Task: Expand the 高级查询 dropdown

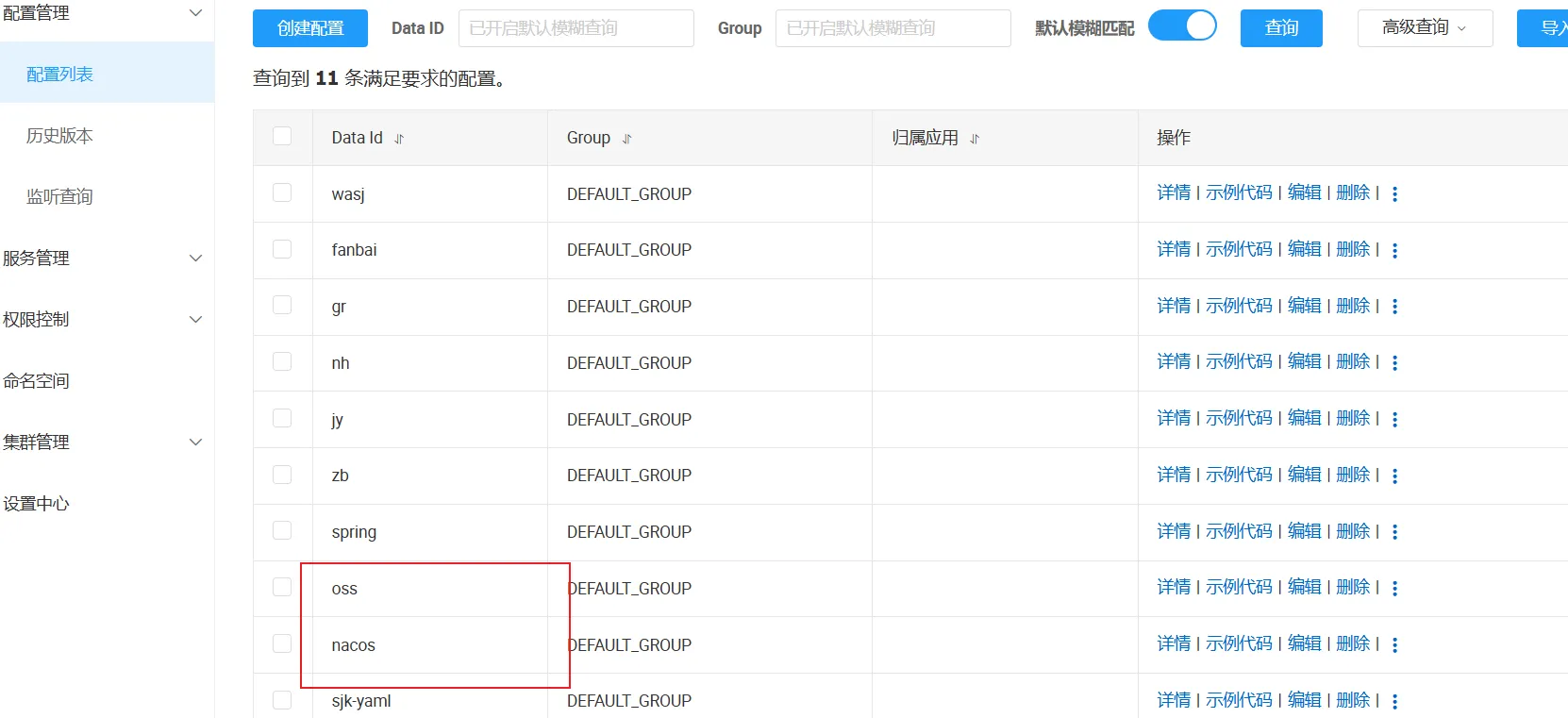Action: (1424, 28)
